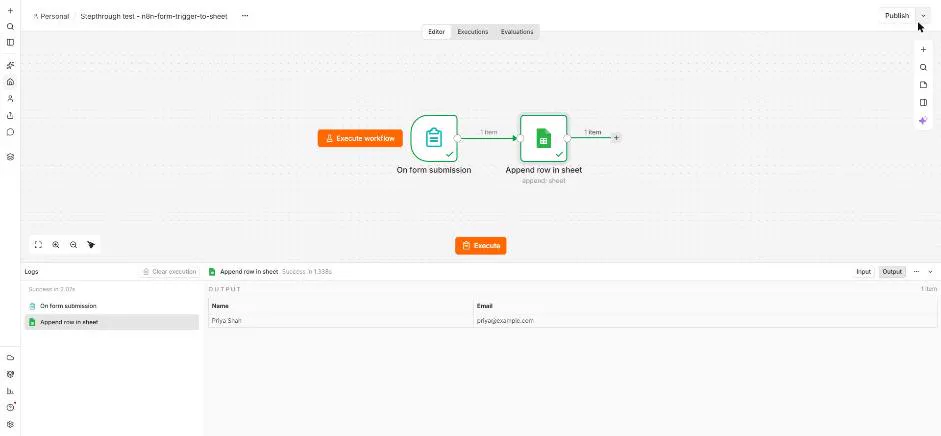Click the priya@example.com cell
941x436 pixels.
click(x=705, y=320)
